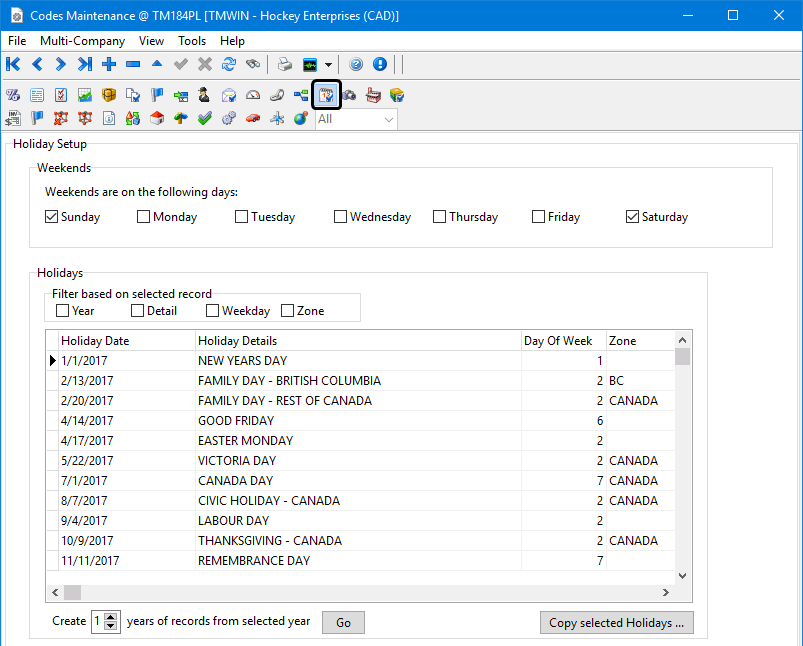Click the refresh data icon

229,65
